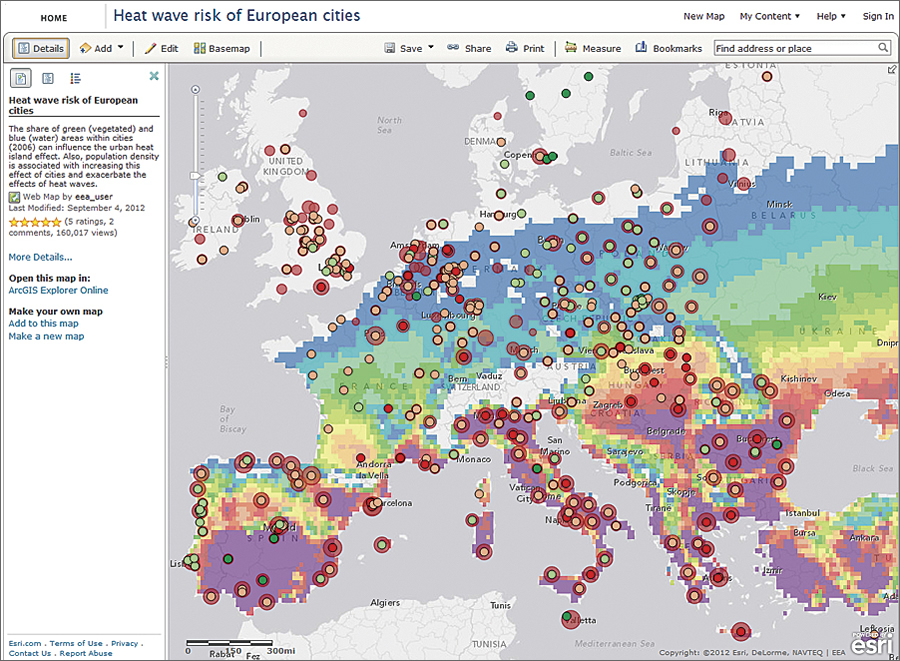Click the Find address or place field
Viewport: 900px width, 661px height.
(795, 48)
